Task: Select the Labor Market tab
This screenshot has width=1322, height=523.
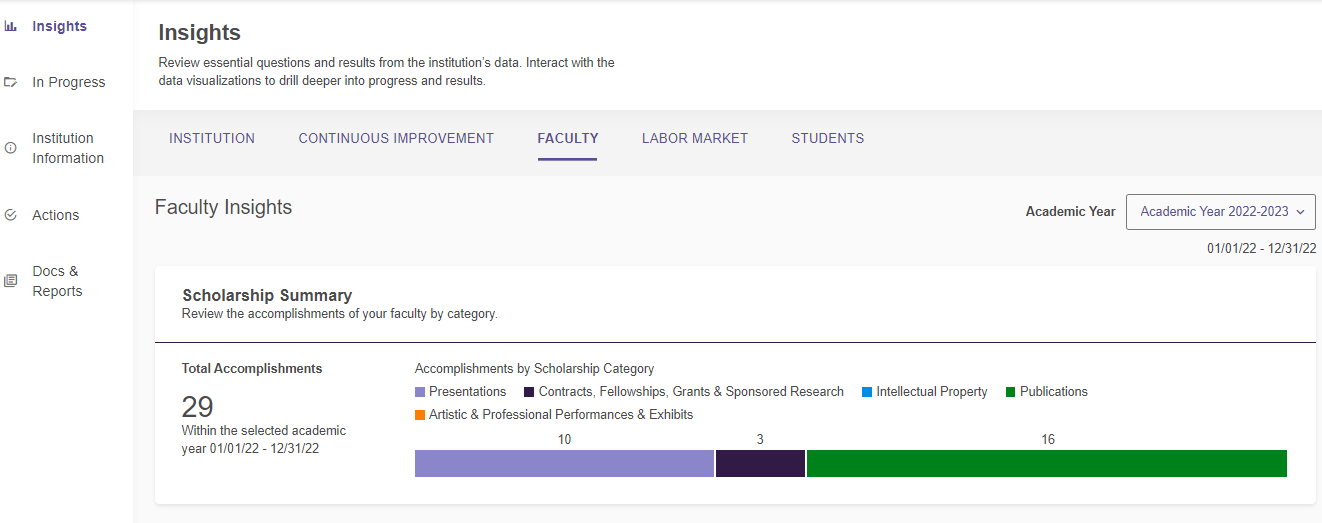Action: 695,138
